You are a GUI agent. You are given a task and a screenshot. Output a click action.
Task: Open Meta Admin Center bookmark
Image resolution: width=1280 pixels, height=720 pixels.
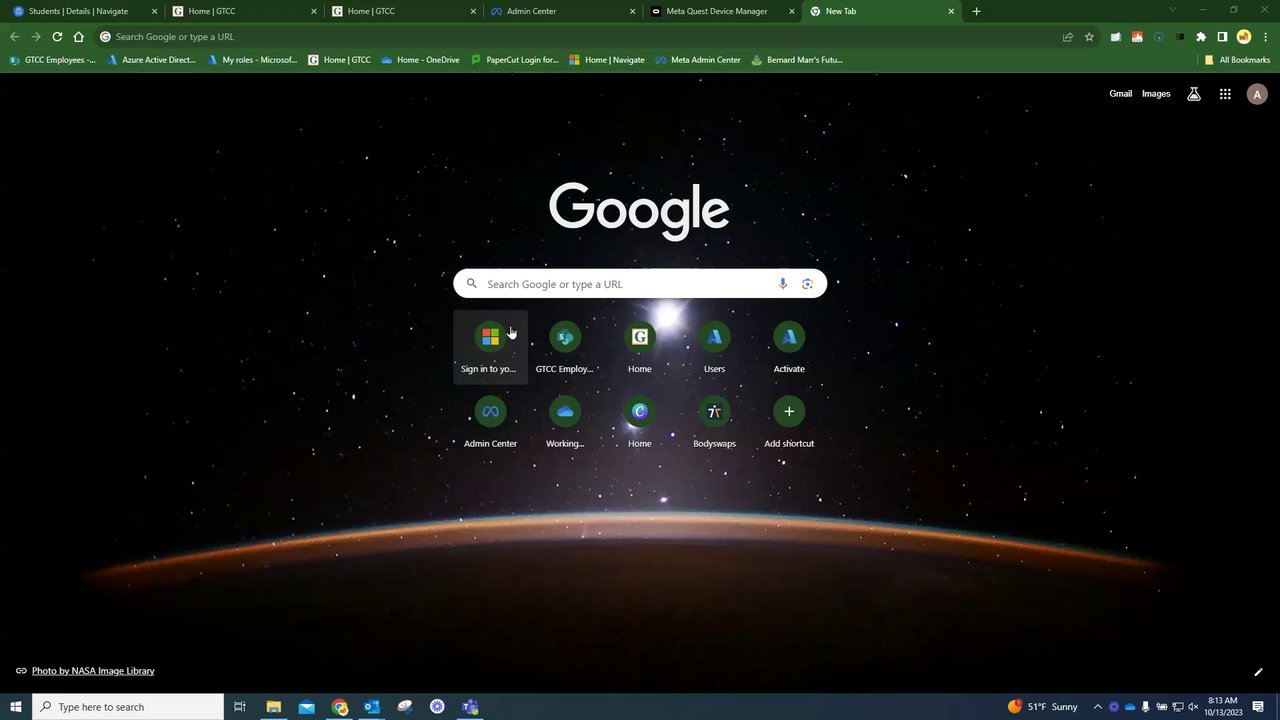click(698, 60)
